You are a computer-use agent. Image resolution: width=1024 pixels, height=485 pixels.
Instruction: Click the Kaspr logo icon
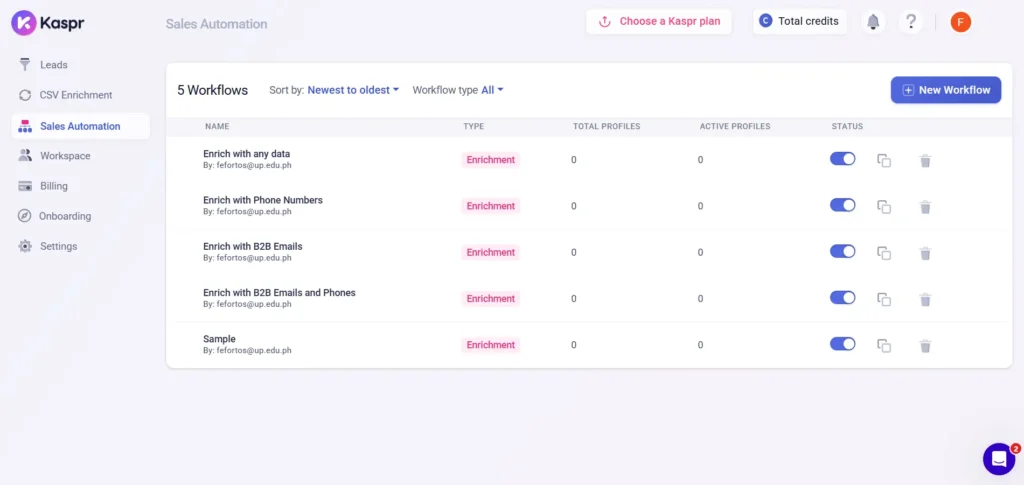tap(24, 23)
